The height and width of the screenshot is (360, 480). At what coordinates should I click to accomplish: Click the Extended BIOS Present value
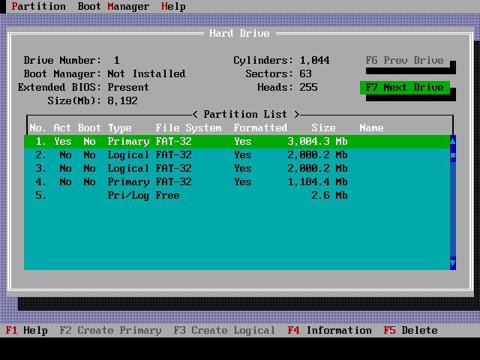point(128,87)
